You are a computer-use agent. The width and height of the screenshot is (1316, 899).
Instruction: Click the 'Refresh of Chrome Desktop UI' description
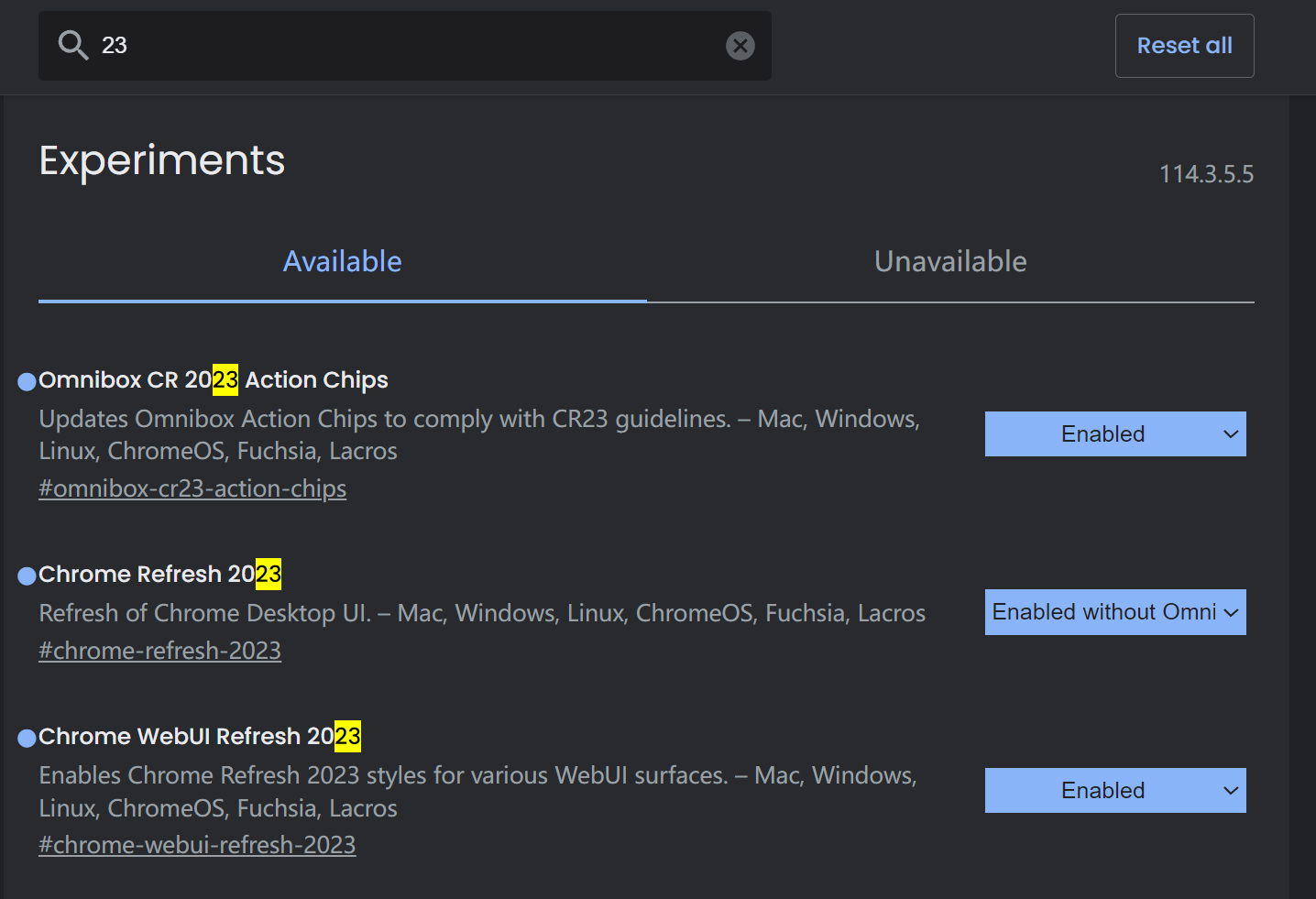click(x=482, y=613)
